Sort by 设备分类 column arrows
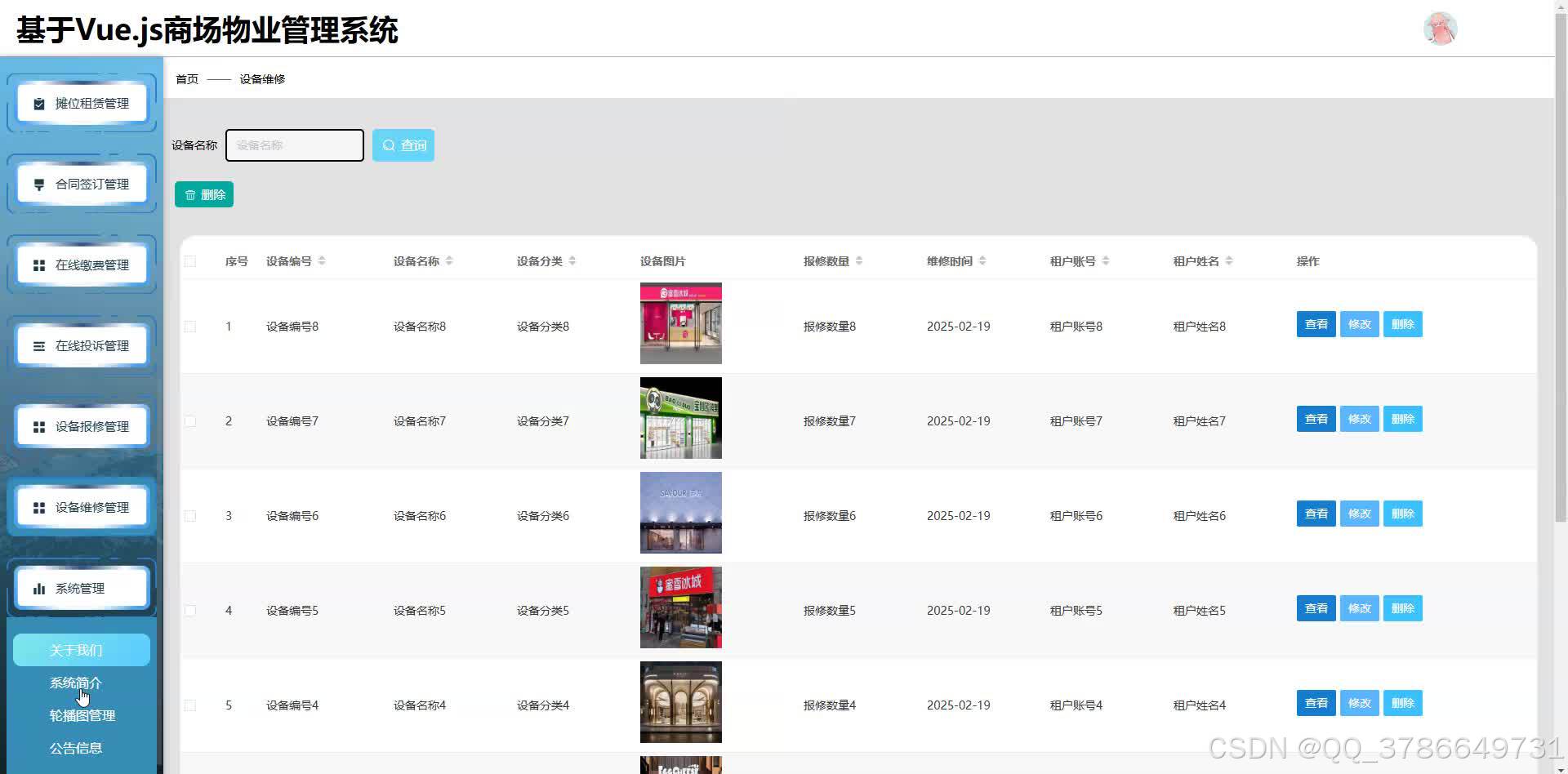Viewport: 1568px width, 774px height. (x=572, y=261)
